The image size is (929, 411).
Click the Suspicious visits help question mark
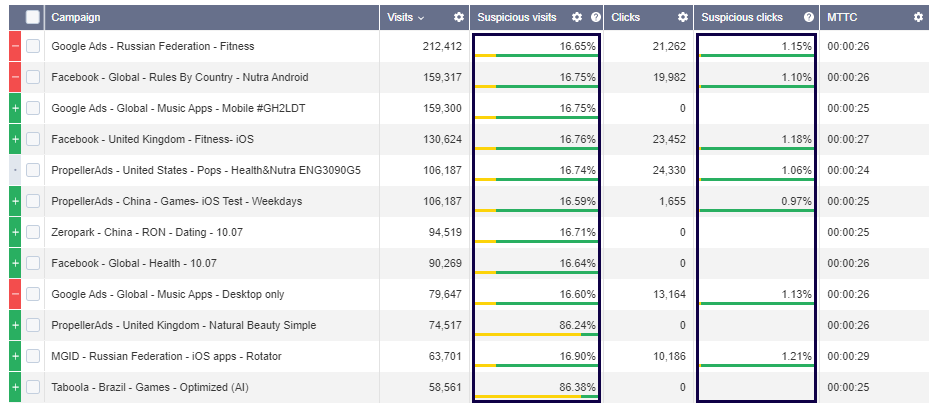pyautogui.click(x=596, y=17)
